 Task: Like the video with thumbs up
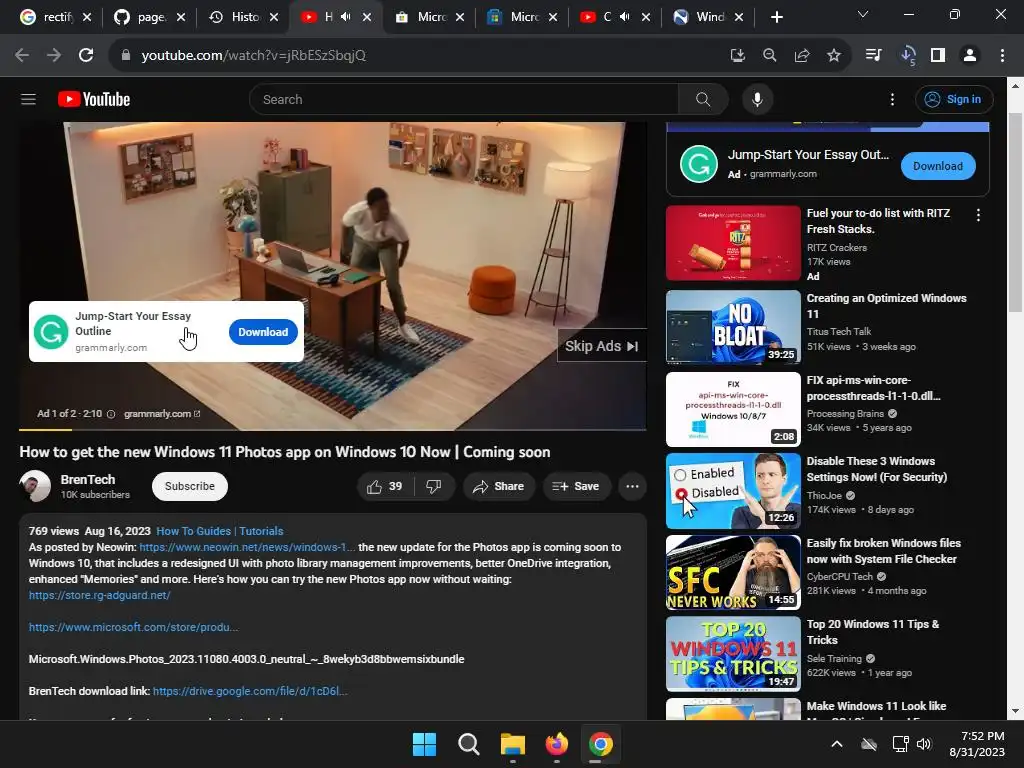[385, 487]
